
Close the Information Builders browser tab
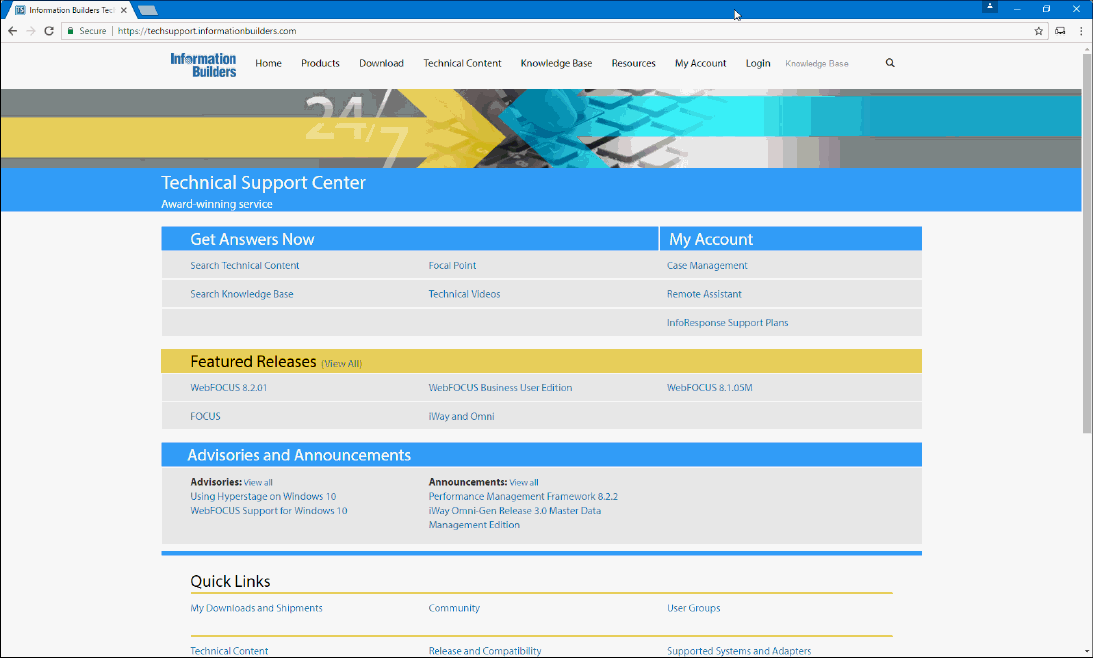(123, 10)
